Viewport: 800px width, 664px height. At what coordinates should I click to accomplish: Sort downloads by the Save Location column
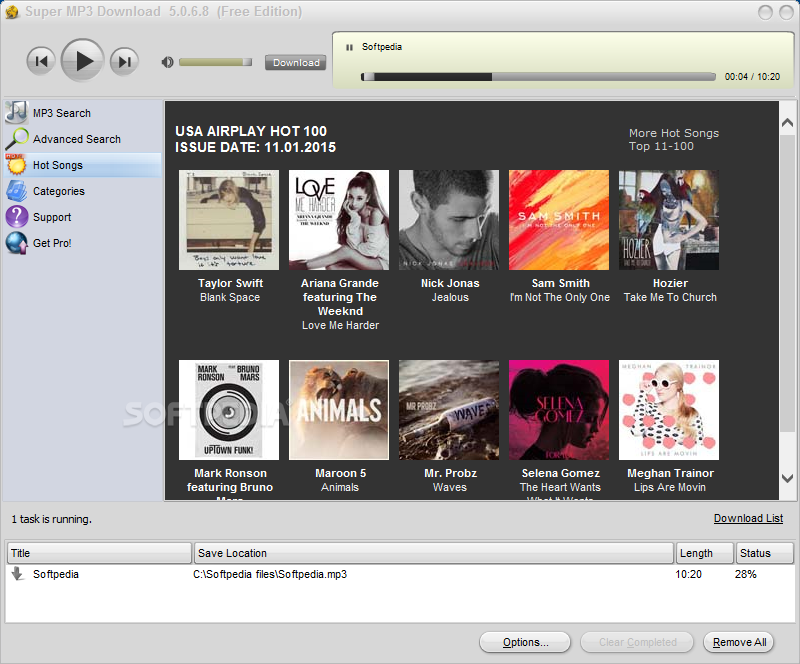[x=434, y=553]
